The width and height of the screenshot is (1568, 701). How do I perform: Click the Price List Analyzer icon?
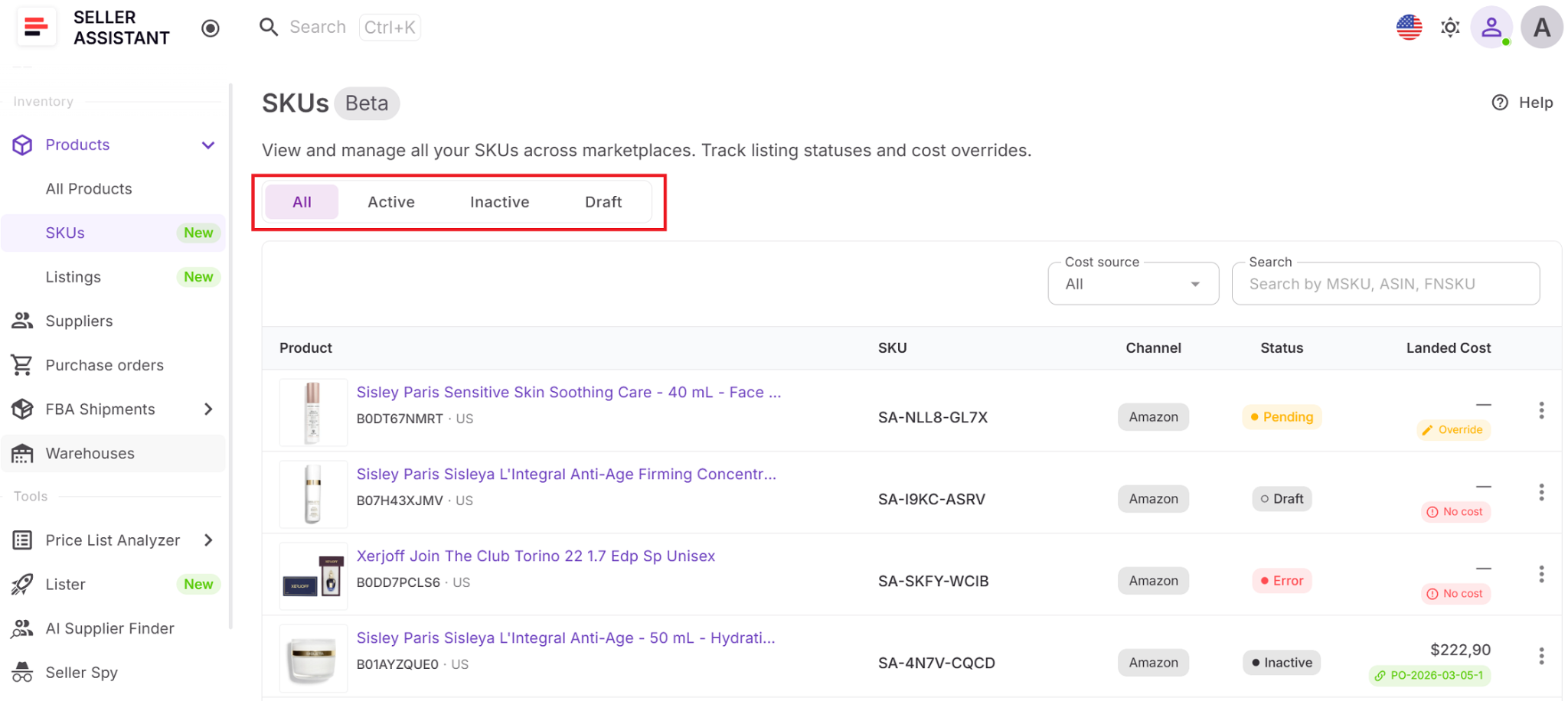[22, 540]
